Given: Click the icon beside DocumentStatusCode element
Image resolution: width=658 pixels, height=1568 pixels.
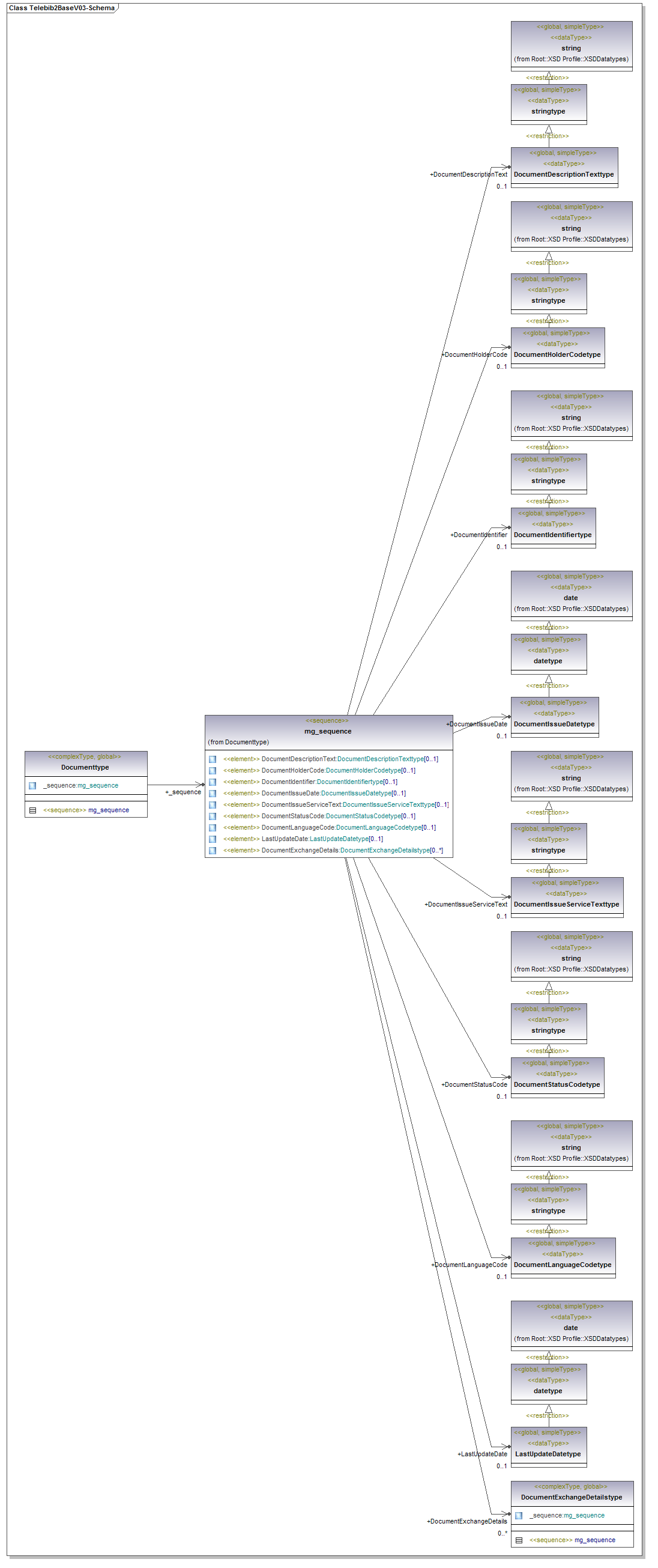Looking at the screenshot, I should [213, 816].
